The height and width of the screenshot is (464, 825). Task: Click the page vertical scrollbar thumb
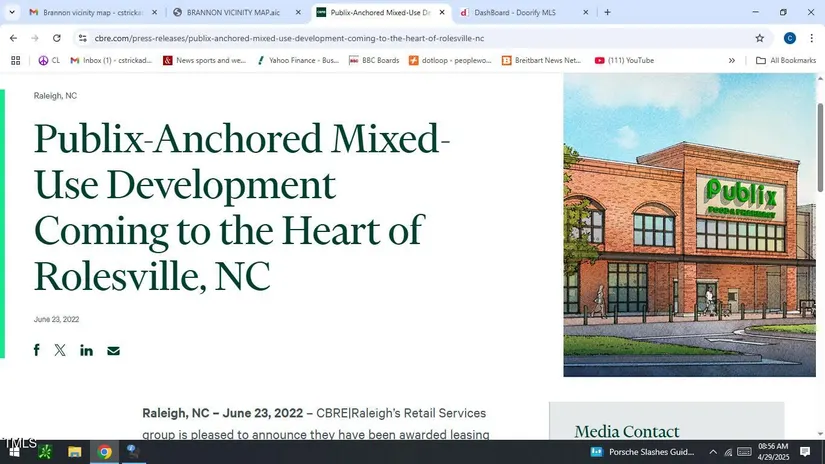coord(820,147)
